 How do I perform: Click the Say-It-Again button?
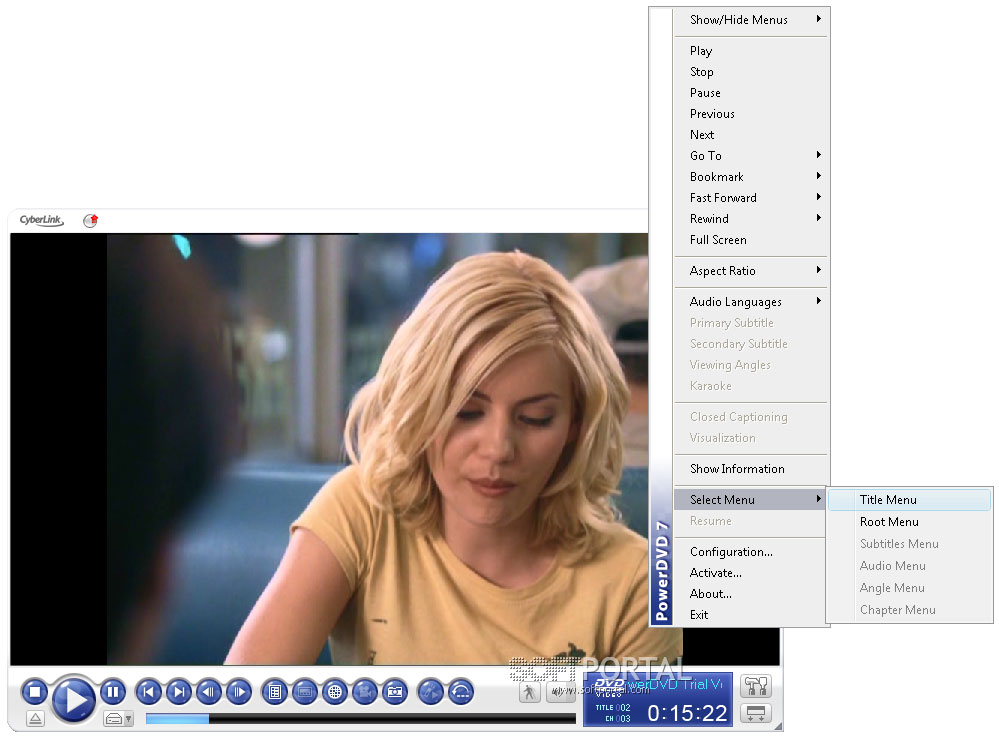[431, 691]
